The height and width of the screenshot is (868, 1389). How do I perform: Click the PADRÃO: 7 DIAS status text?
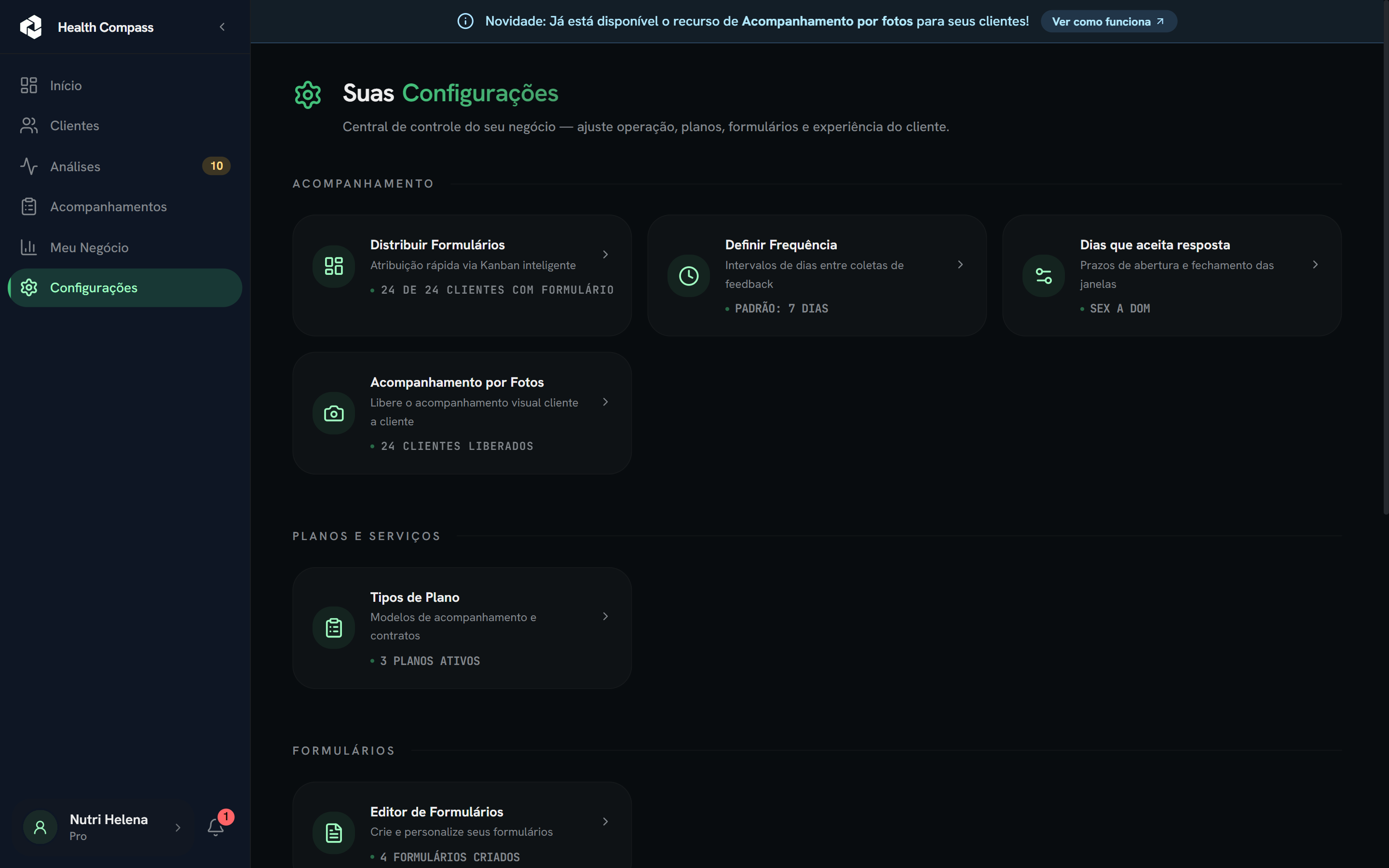click(x=781, y=309)
